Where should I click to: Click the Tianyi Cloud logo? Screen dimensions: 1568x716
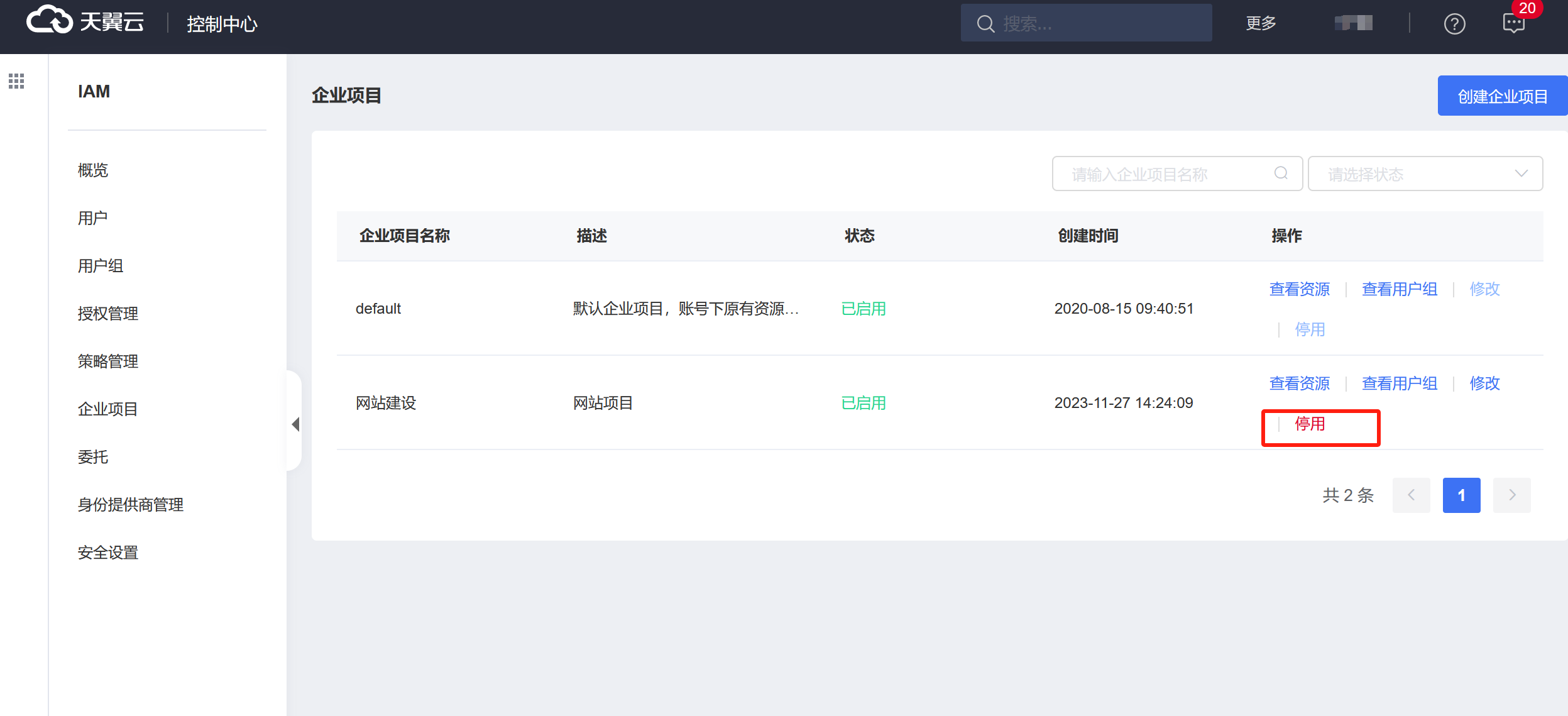pos(85,21)
